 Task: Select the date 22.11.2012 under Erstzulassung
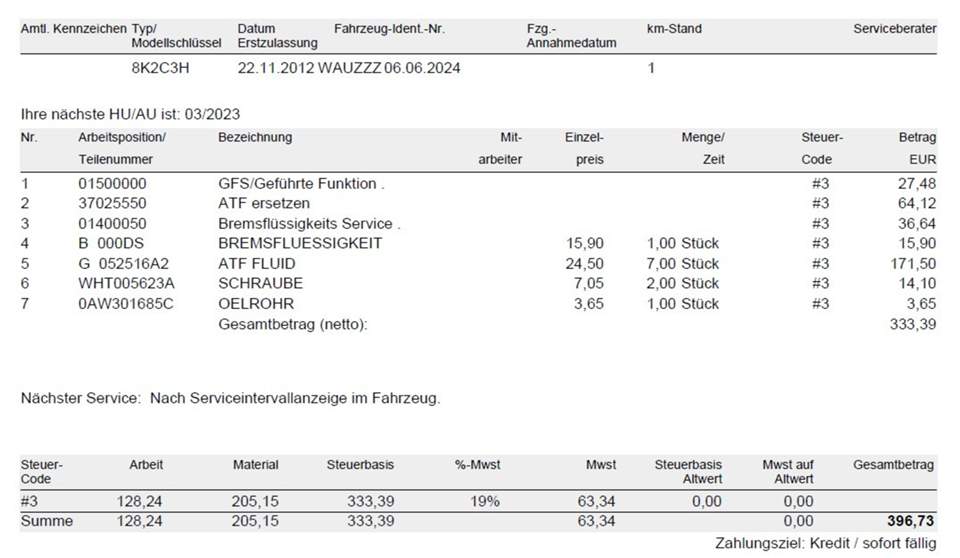point(276,68)
